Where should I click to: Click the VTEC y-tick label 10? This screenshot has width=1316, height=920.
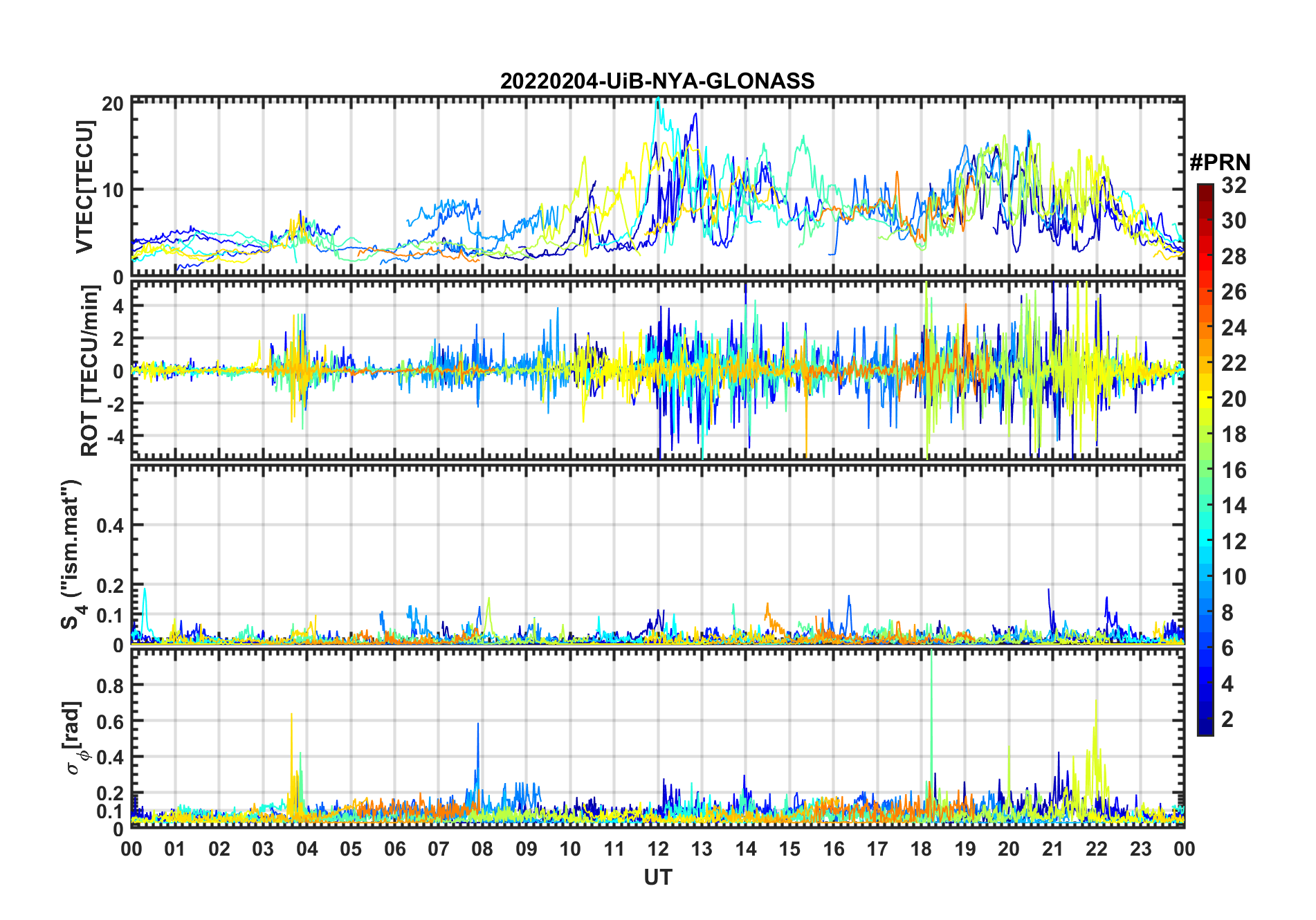coord(113,190)
